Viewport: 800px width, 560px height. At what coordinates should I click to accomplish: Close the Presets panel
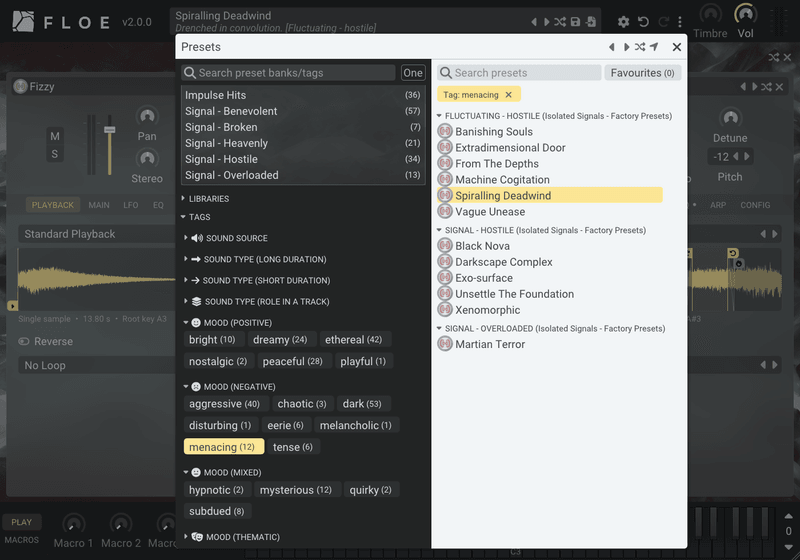tap(677, 47)
